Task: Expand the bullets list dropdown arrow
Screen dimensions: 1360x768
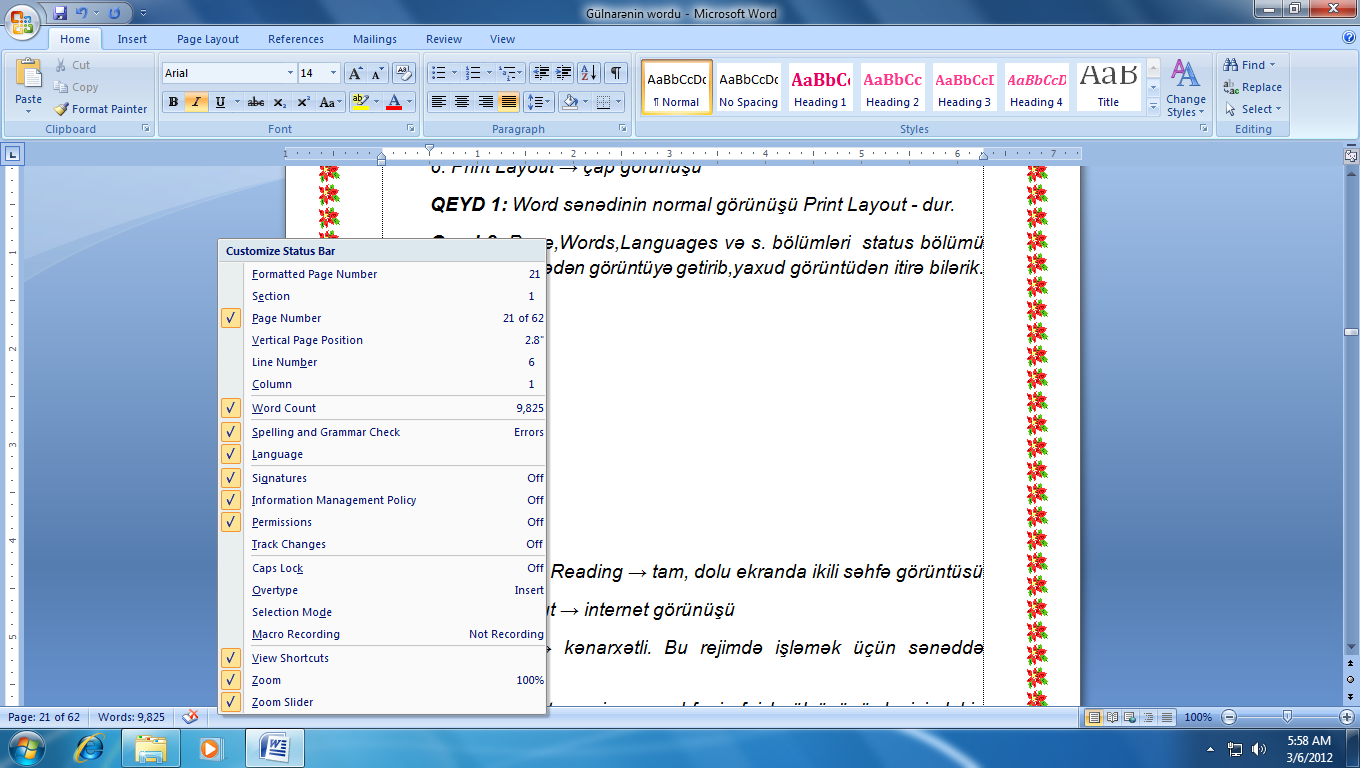Action: coord(455,73)
